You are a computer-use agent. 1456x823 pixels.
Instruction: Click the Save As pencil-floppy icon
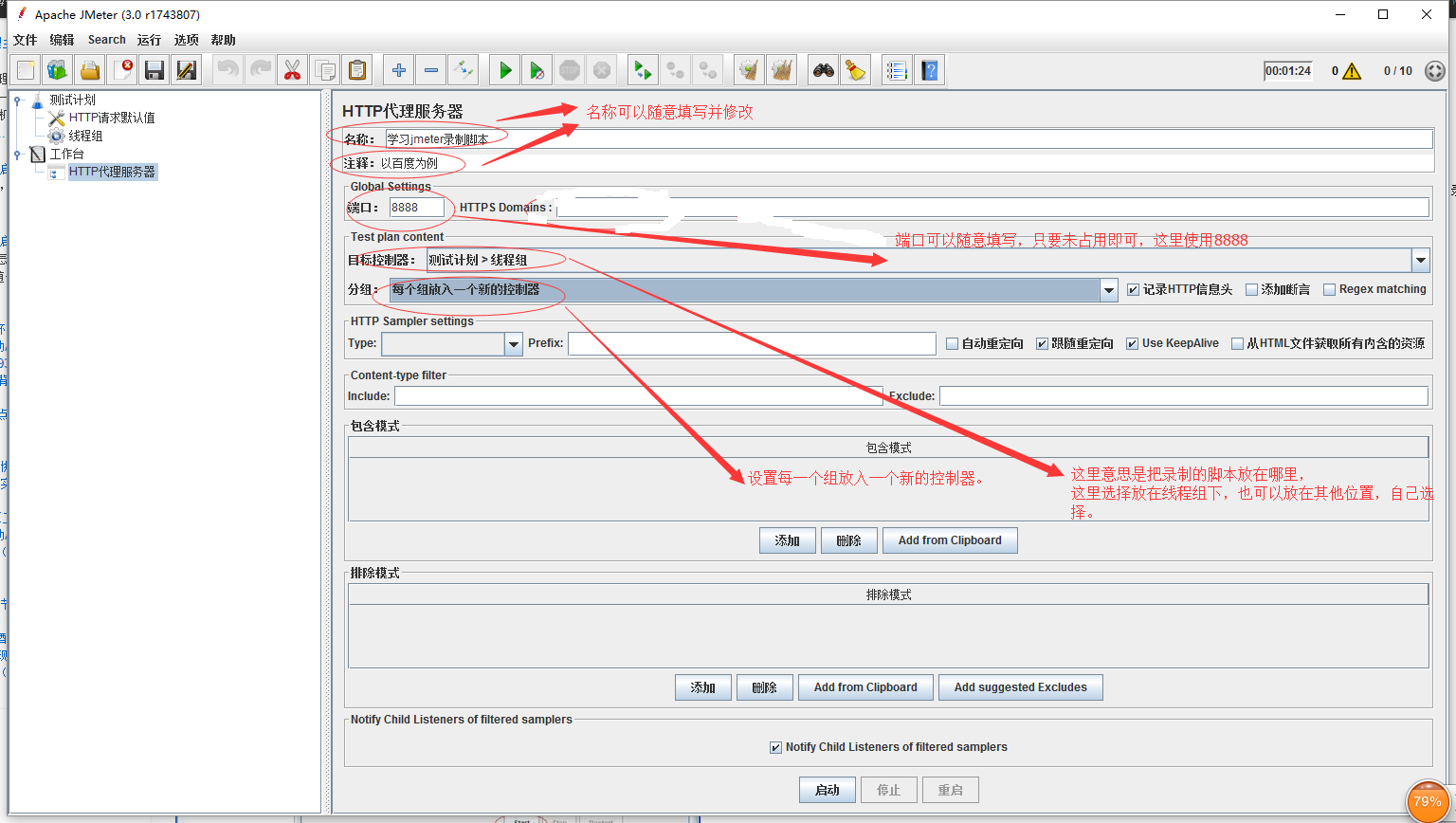[x=187, y=70]
